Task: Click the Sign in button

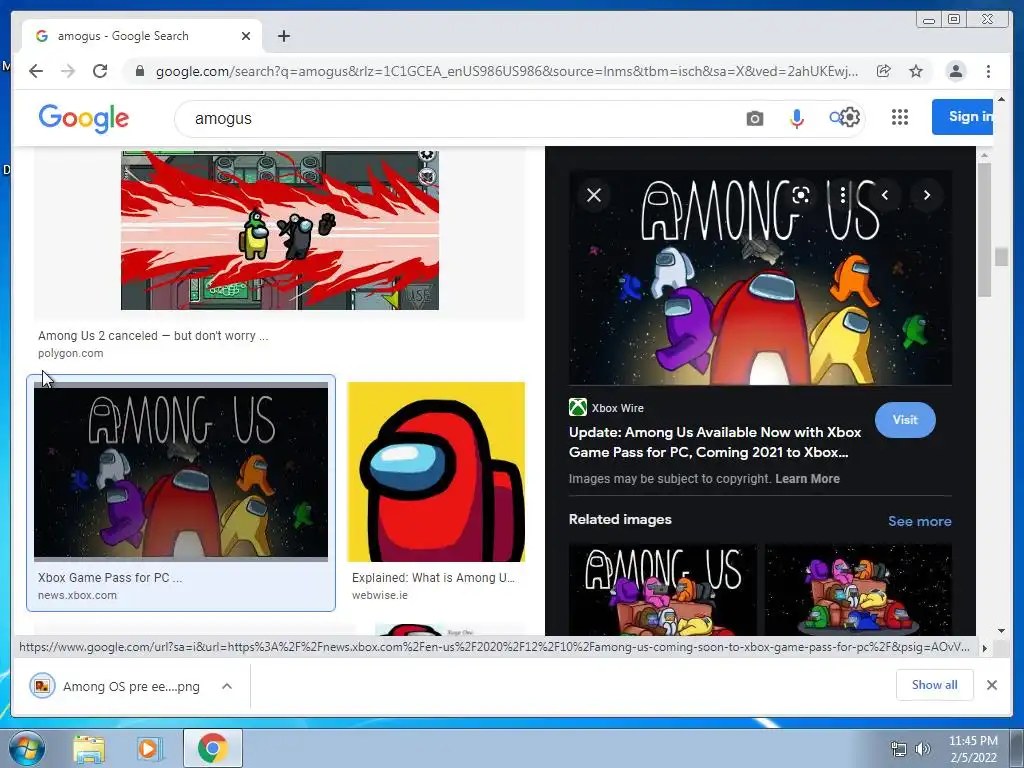Action: coord(963,117)
